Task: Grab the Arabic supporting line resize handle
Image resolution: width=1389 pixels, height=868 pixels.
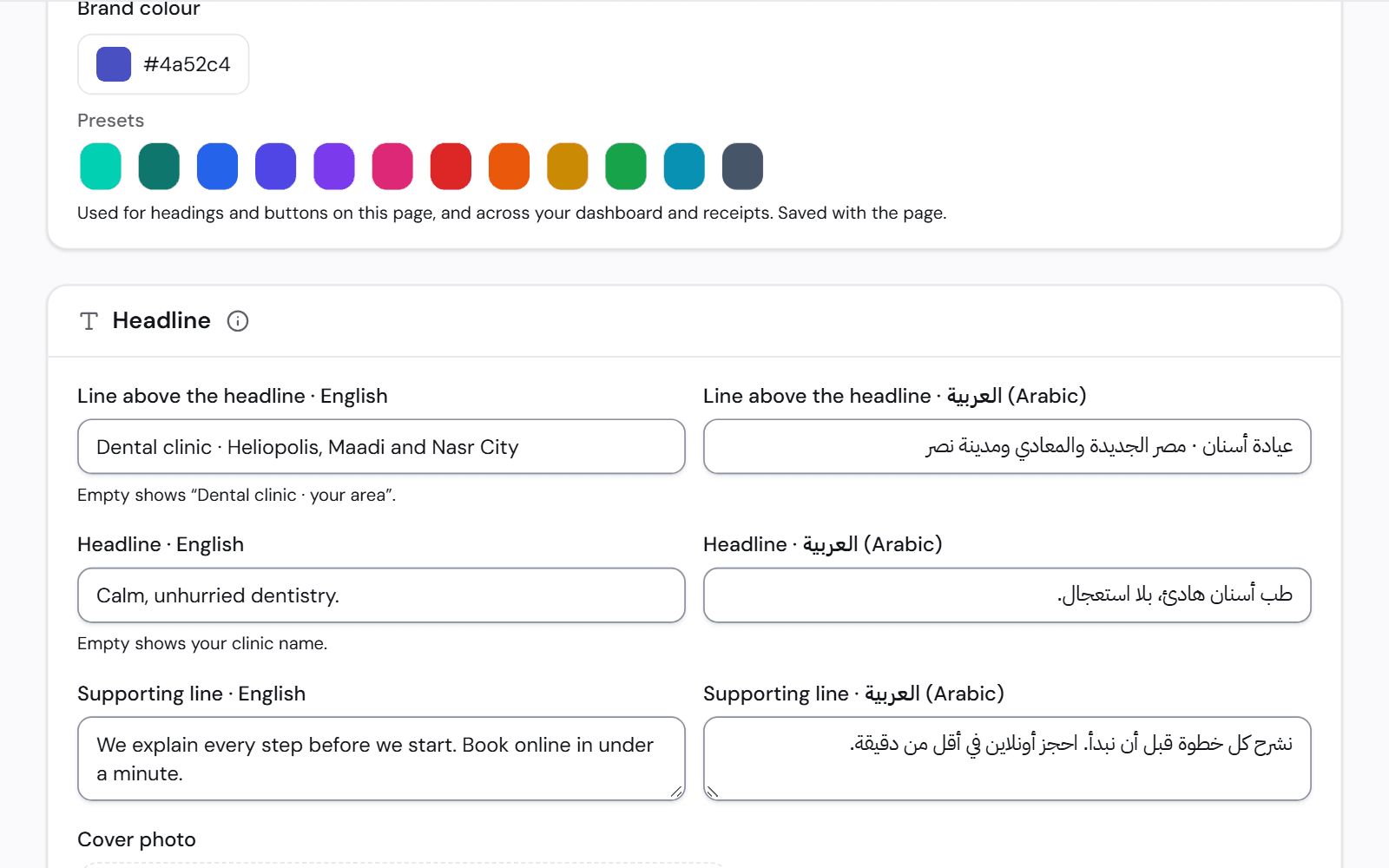Action: pyautogui.click(x=713, y=792)
